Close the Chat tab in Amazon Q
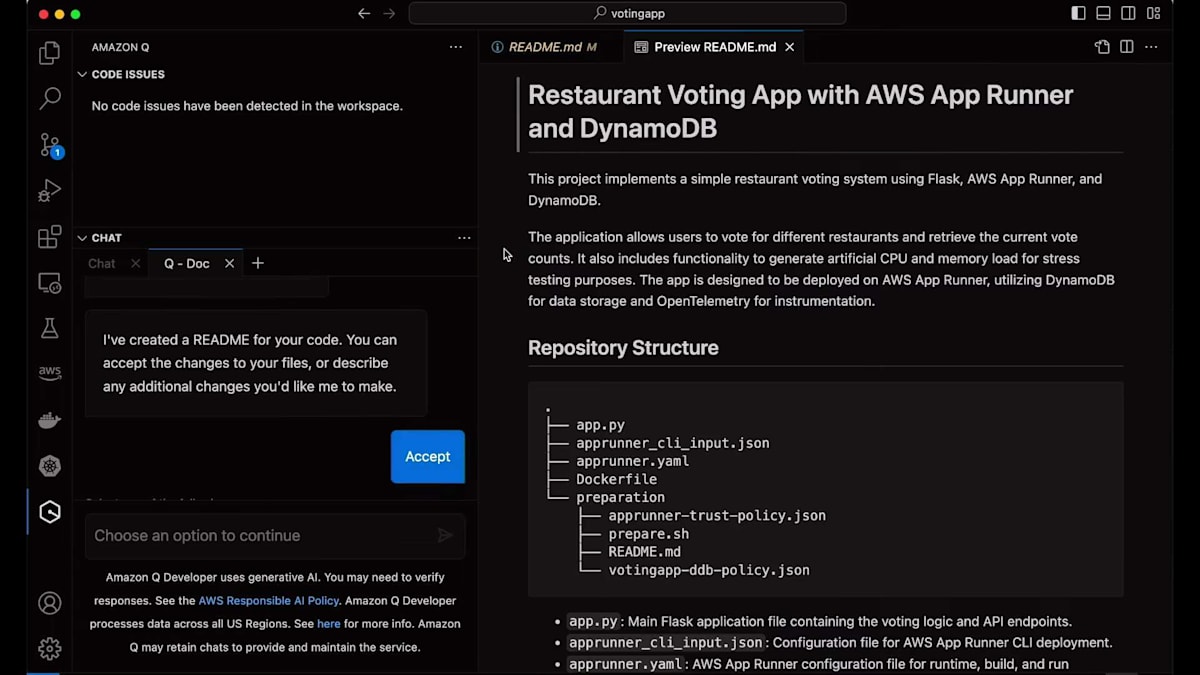Screen dimensions: 1200x675 (135, 264)
